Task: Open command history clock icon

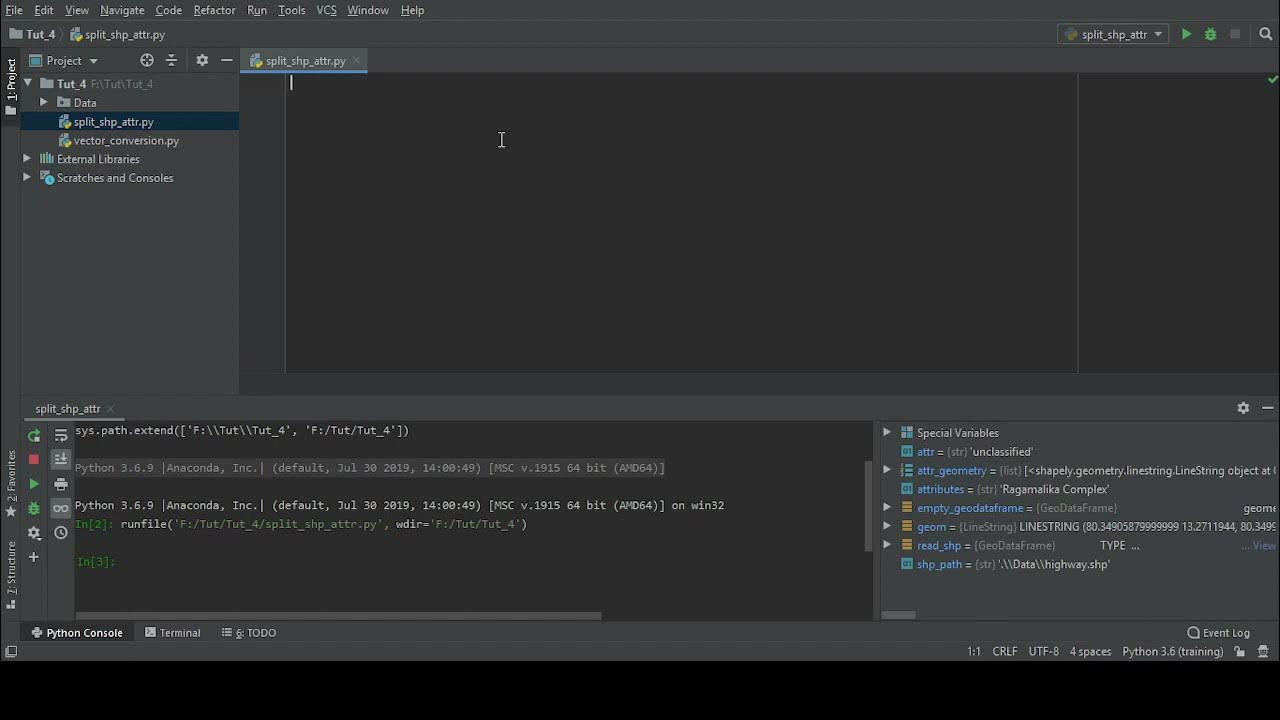Action: (x=61, y=533)
